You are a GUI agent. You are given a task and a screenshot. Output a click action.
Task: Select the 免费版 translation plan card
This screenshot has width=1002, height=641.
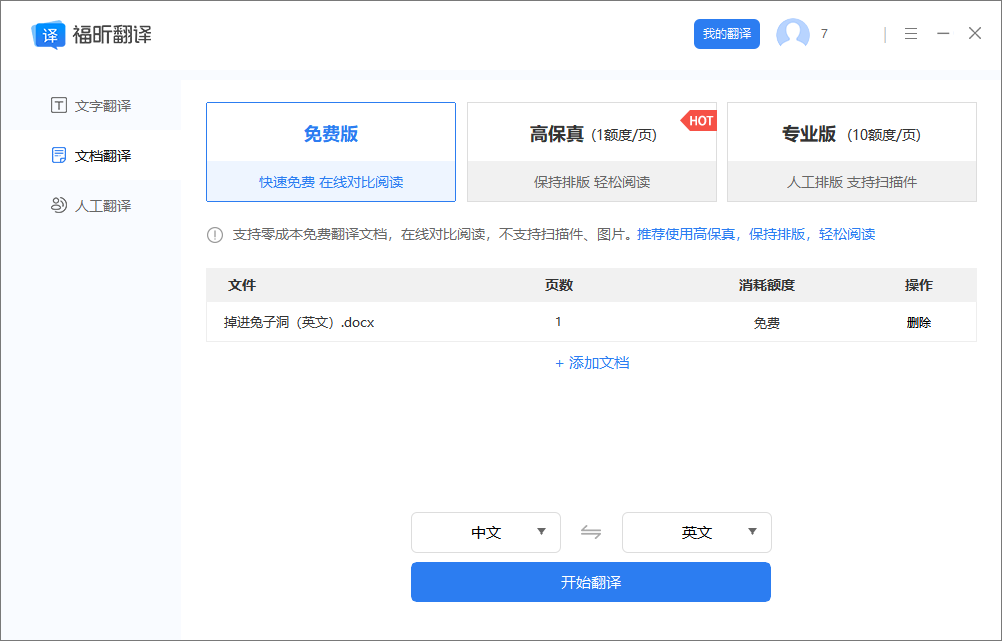330,151
